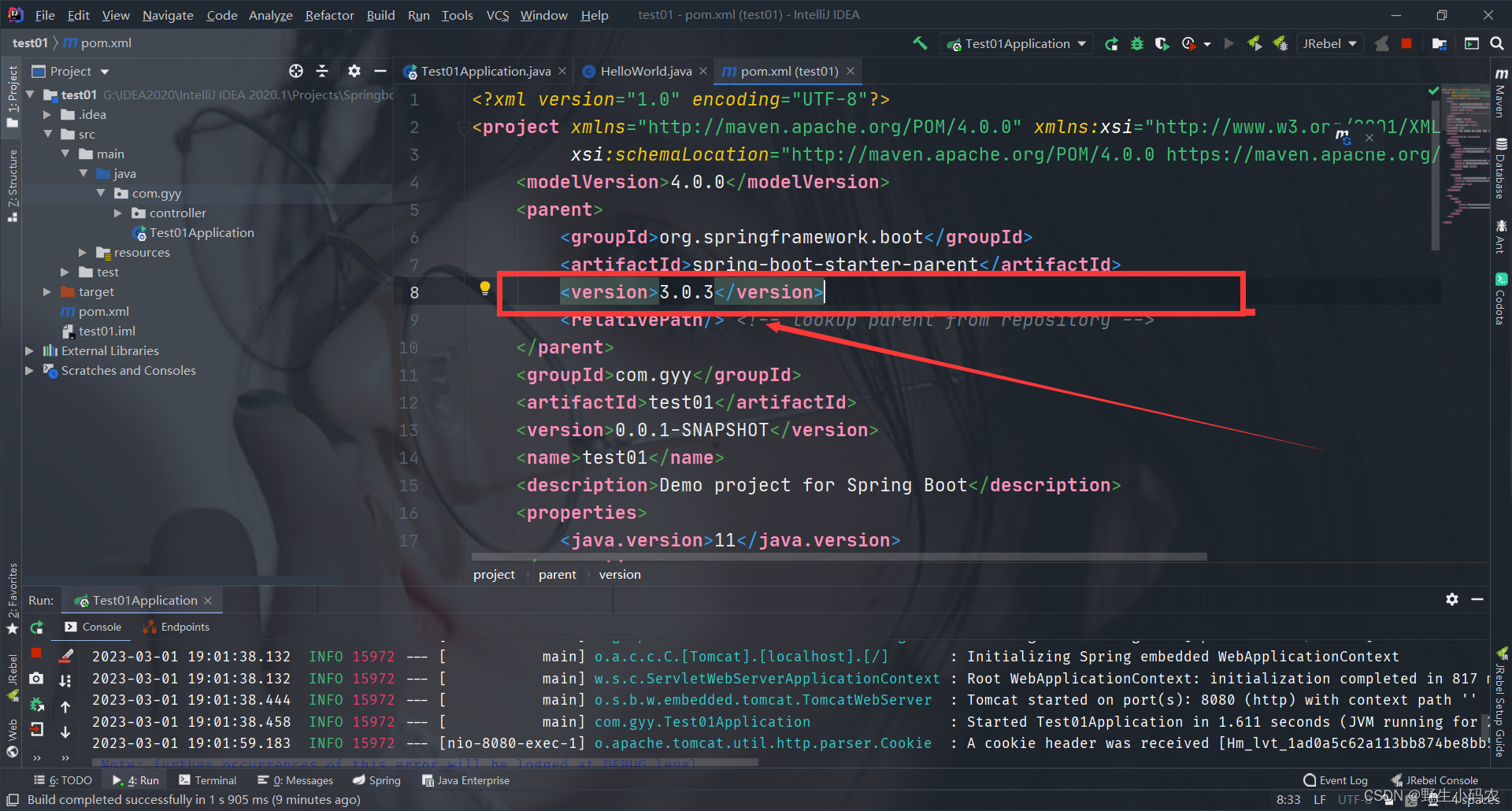Toggle the Maven side panel

[1501, 93]
